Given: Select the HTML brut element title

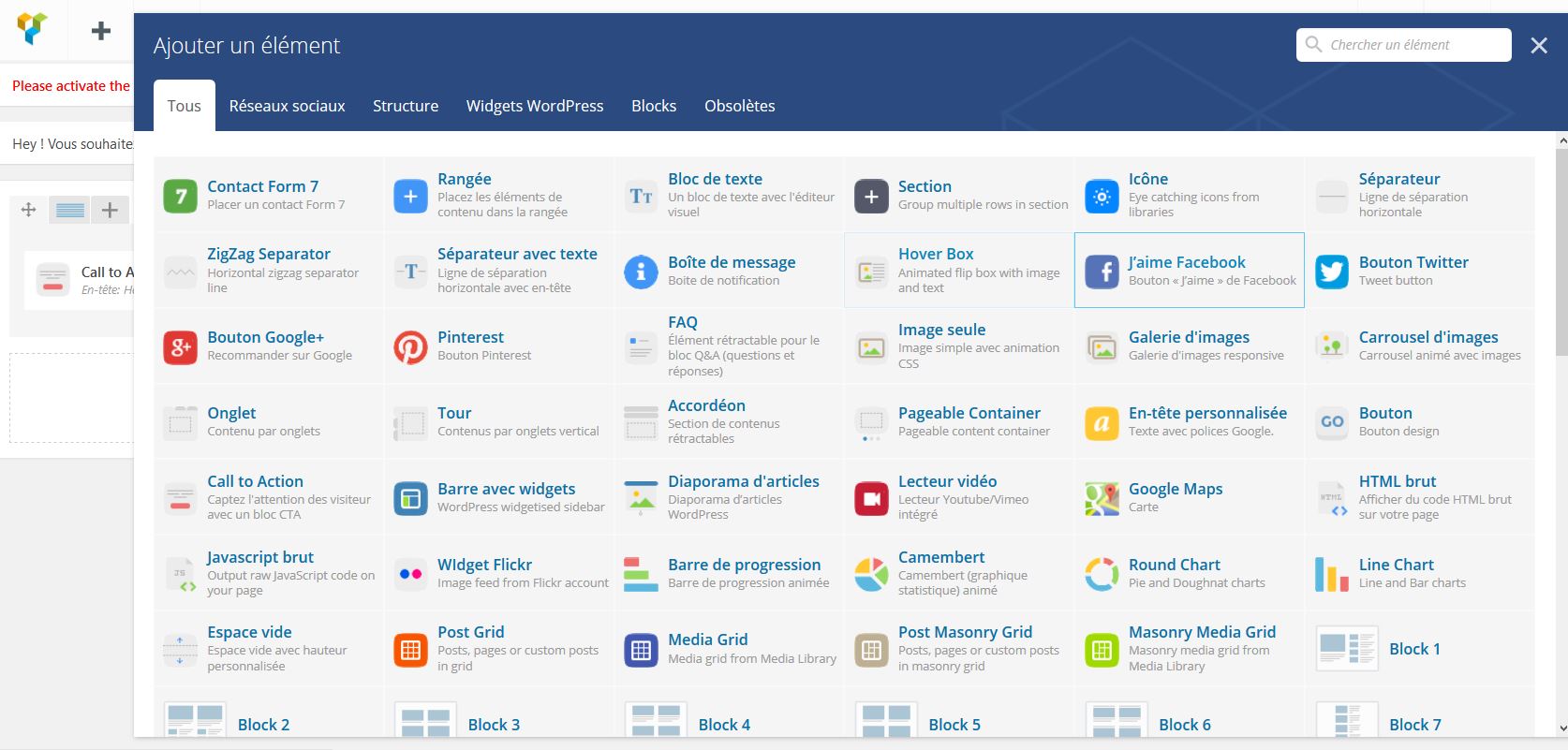Looking at the screenshot, I should [x=1398, y=481].
